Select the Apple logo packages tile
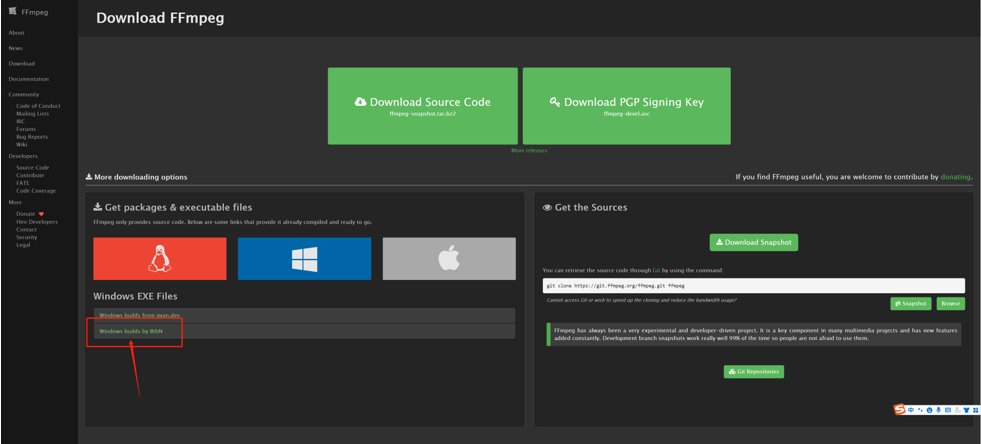The image size is (981, 444). click(449, 258)
